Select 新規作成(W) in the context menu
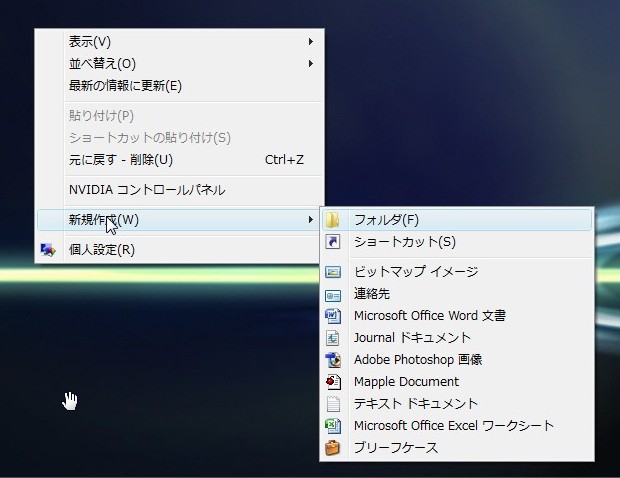Viewport: 620px width, 478px height. coord(180,220)
